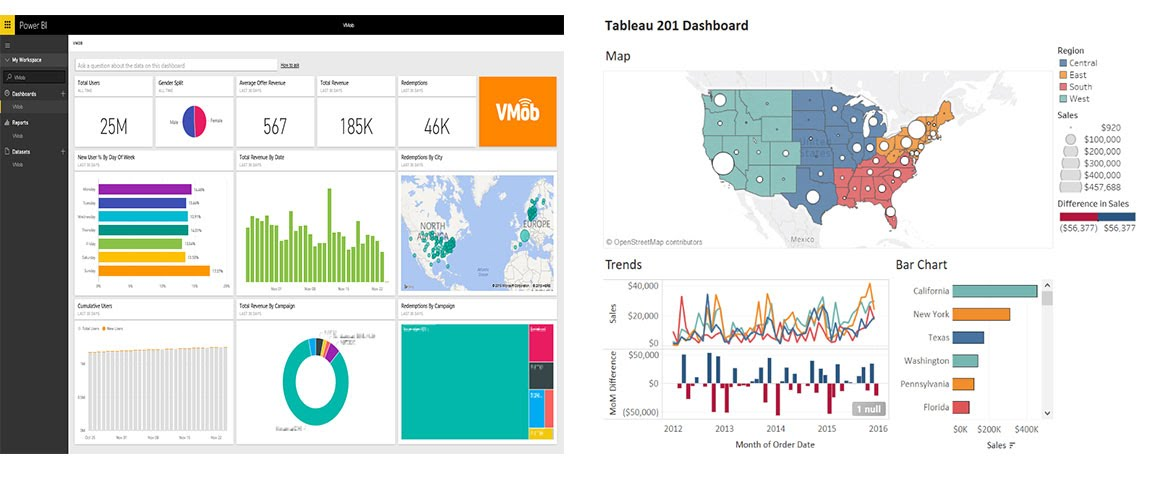
Task: Click the orange VMob logo tile
Action: tap(517, 112)
